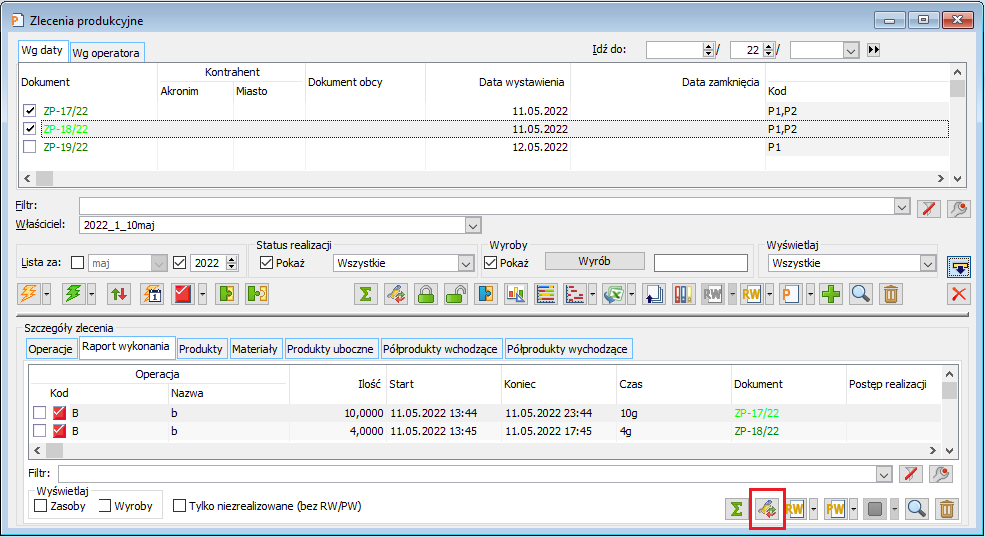Switch to the Produkty tab

click(200, 349)
